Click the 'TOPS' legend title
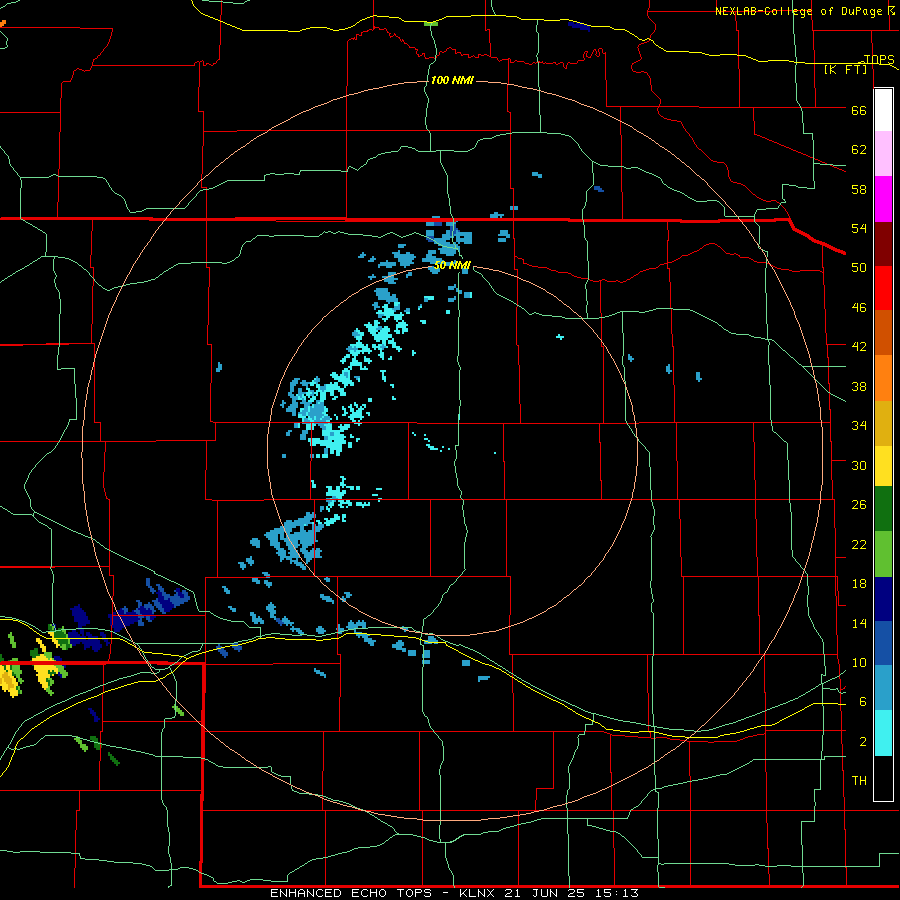The height and width of the screenshot is (900, 900). [x=879, y=60]
